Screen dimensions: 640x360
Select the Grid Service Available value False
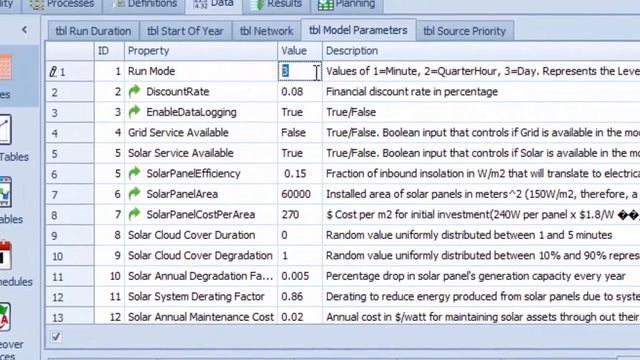tap(293, 133)
